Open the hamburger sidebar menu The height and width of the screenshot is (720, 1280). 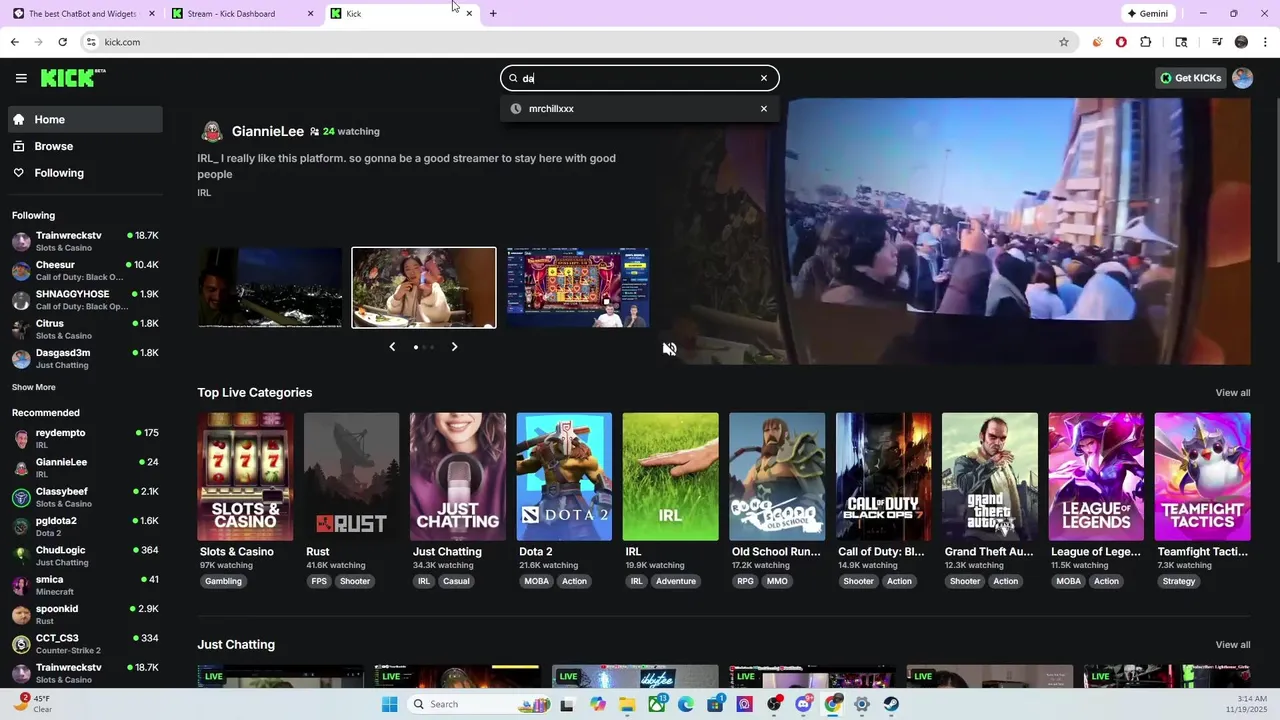pos(21,78)
